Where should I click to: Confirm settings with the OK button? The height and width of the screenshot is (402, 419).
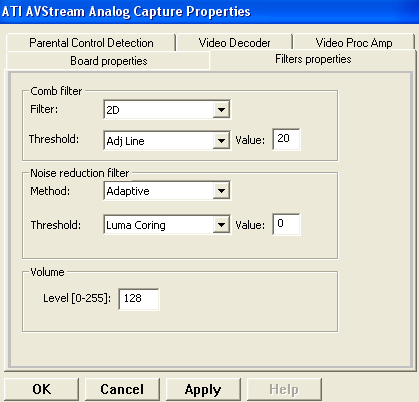pos(42,389)
